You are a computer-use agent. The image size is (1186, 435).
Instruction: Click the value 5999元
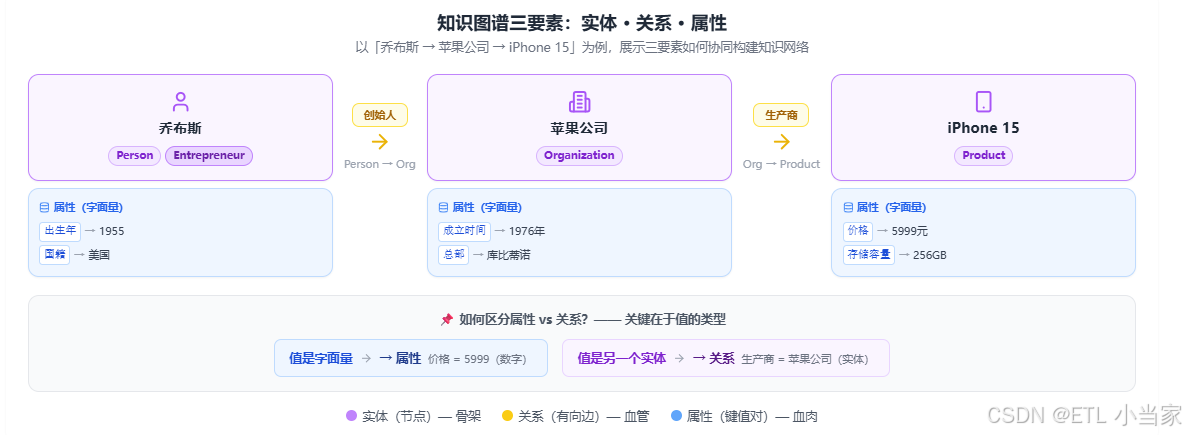910,231
